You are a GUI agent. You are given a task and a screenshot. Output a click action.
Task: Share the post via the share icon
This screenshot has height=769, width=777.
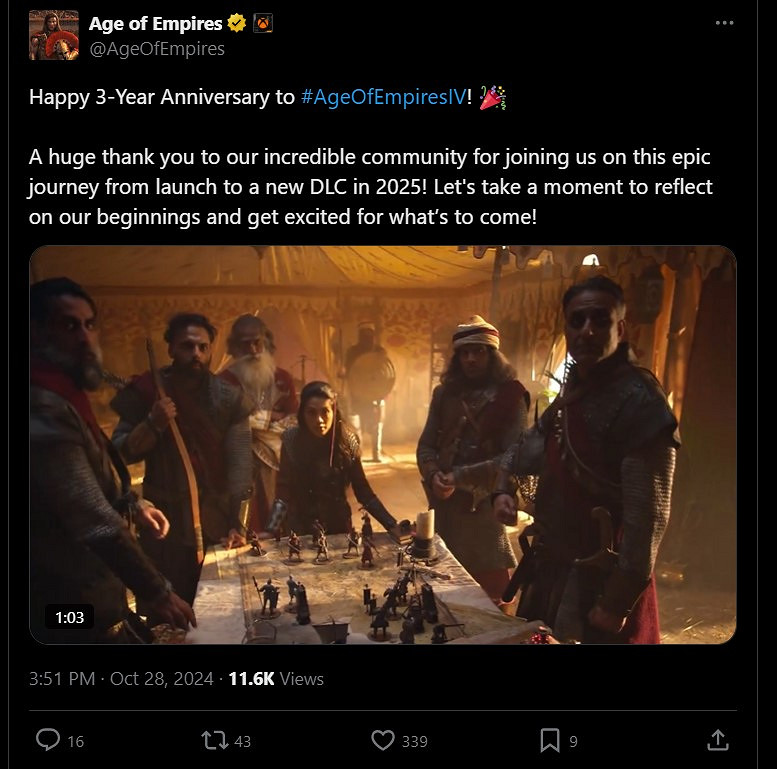pos(717,740)
